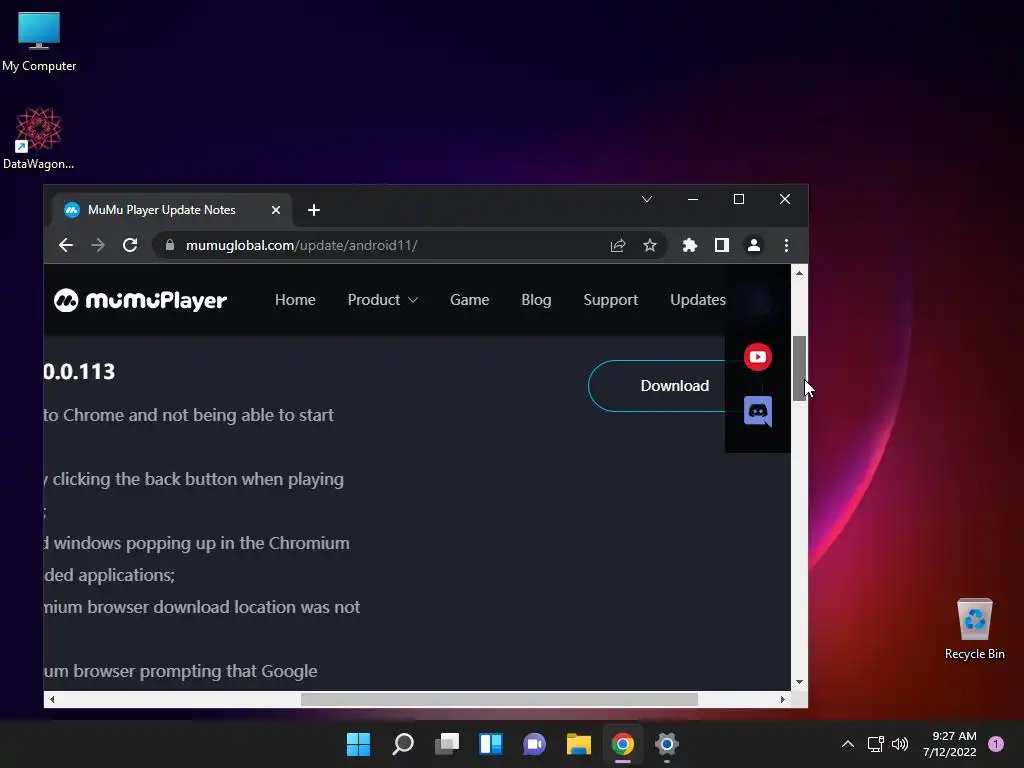Open the My Computer desktop icon
Screen dimensions: 1024x768
pyautogui.click(x=39, y=41)
